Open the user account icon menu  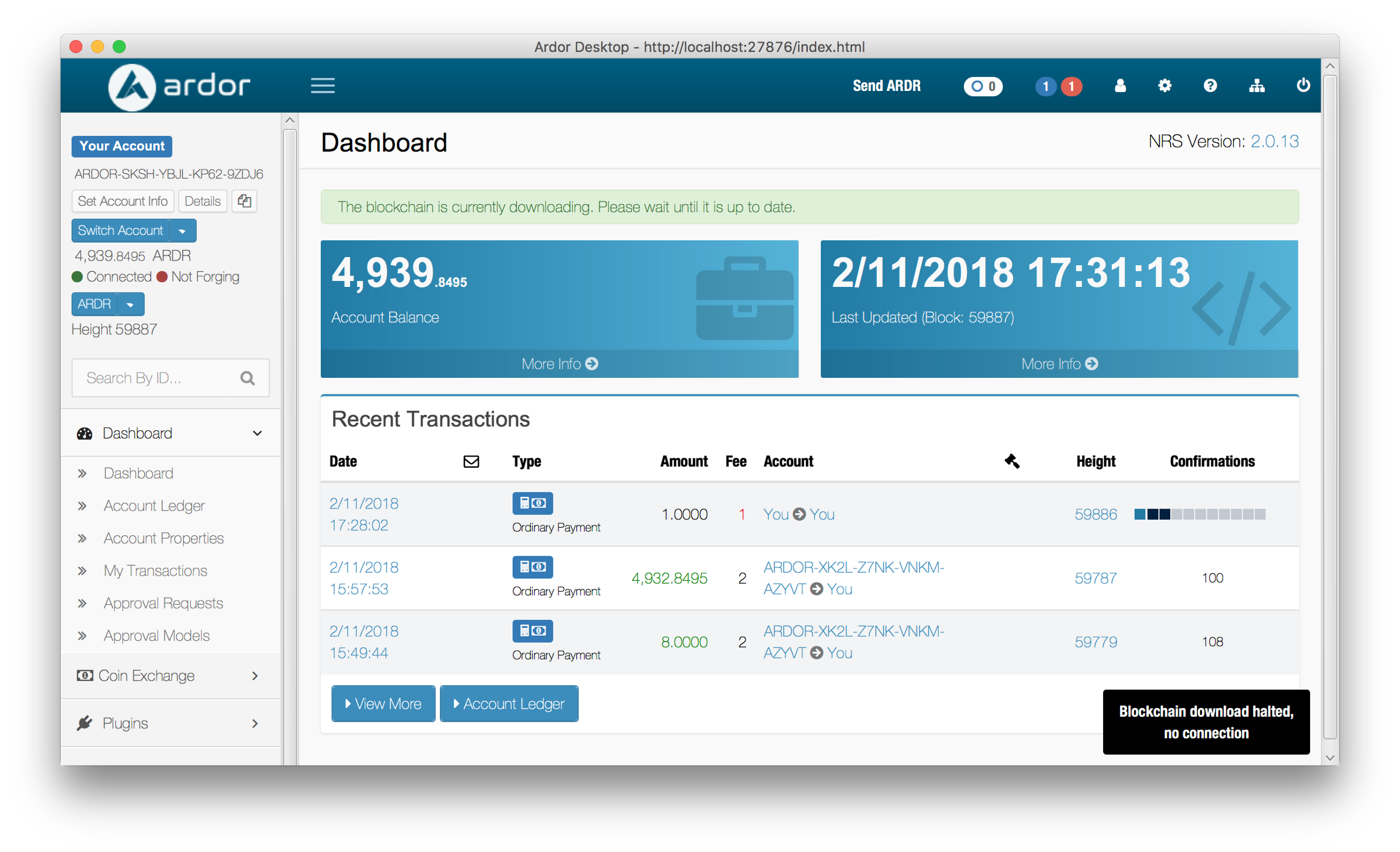click(1119, 86)
